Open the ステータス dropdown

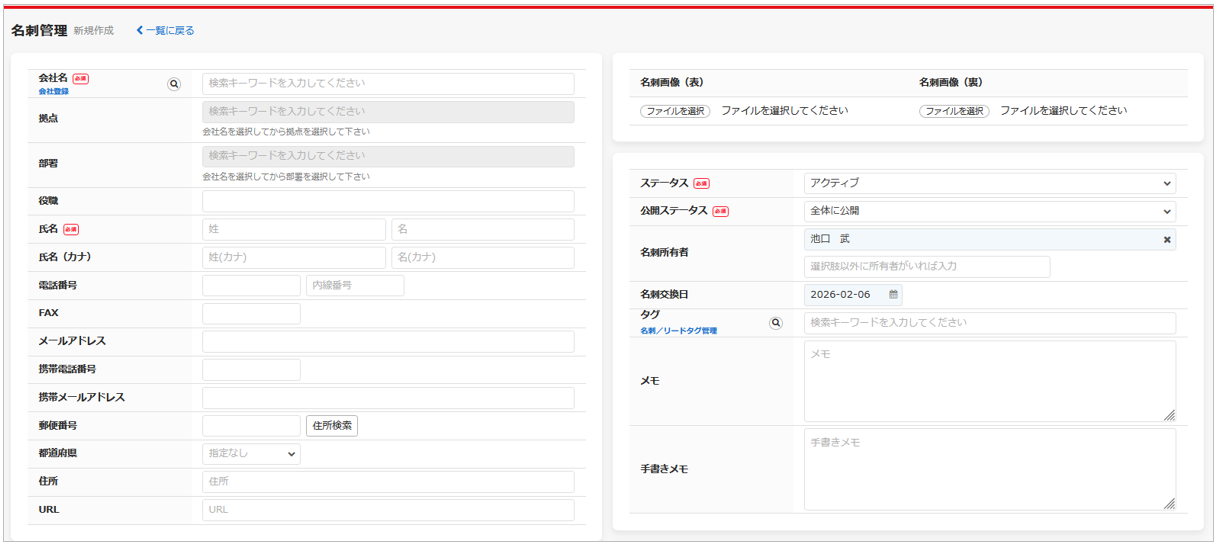point(989,184)
